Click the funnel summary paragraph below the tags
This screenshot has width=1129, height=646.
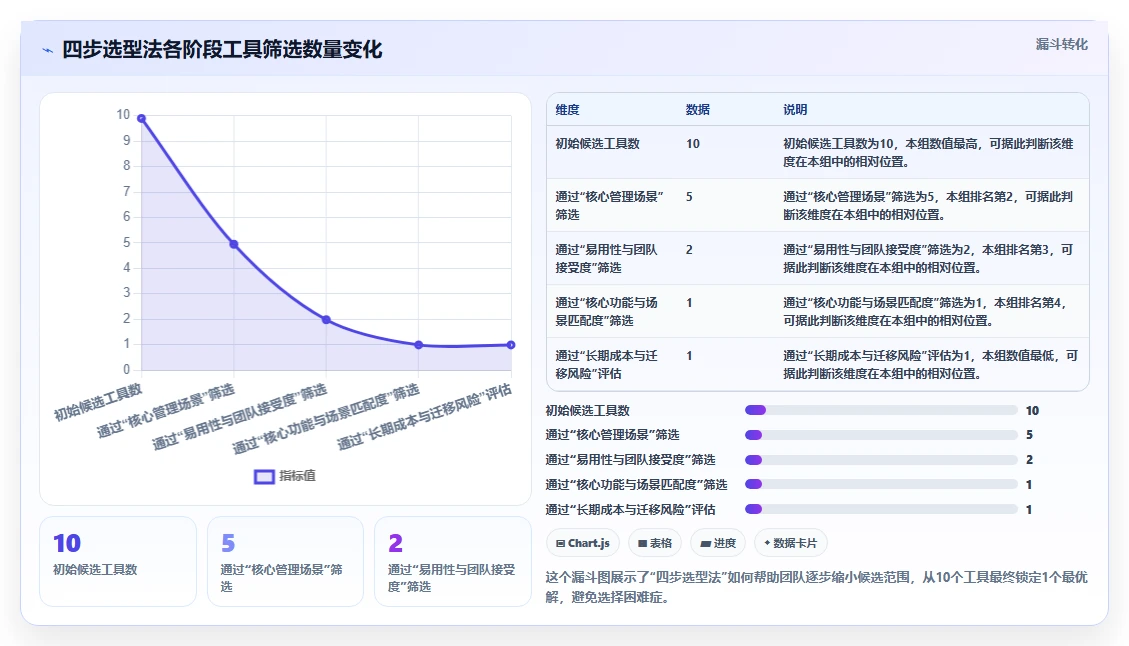point(817,587)
